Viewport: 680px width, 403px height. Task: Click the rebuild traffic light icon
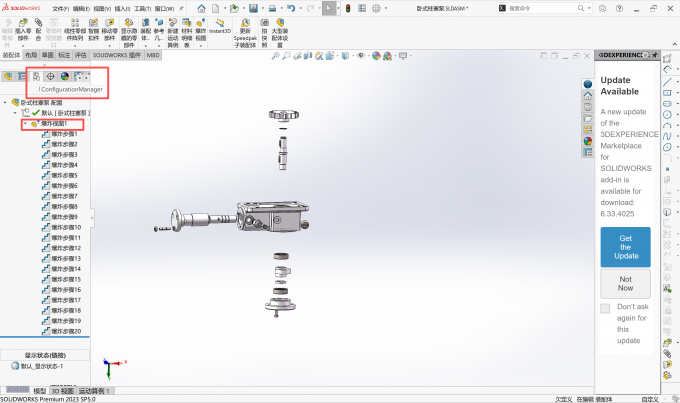pos(347,8)
